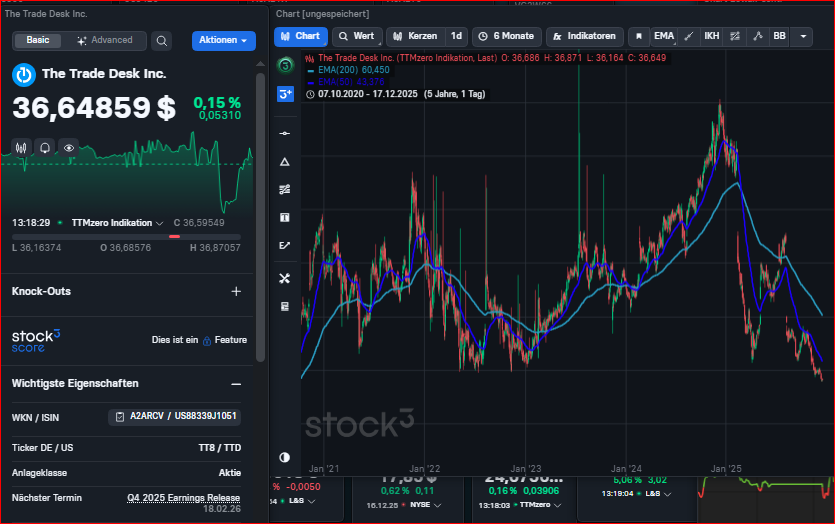Image resolution: width=835 pixels, height=524 pixels.
Task: Open the Chart tab
Action: click(x=300, y=36)
